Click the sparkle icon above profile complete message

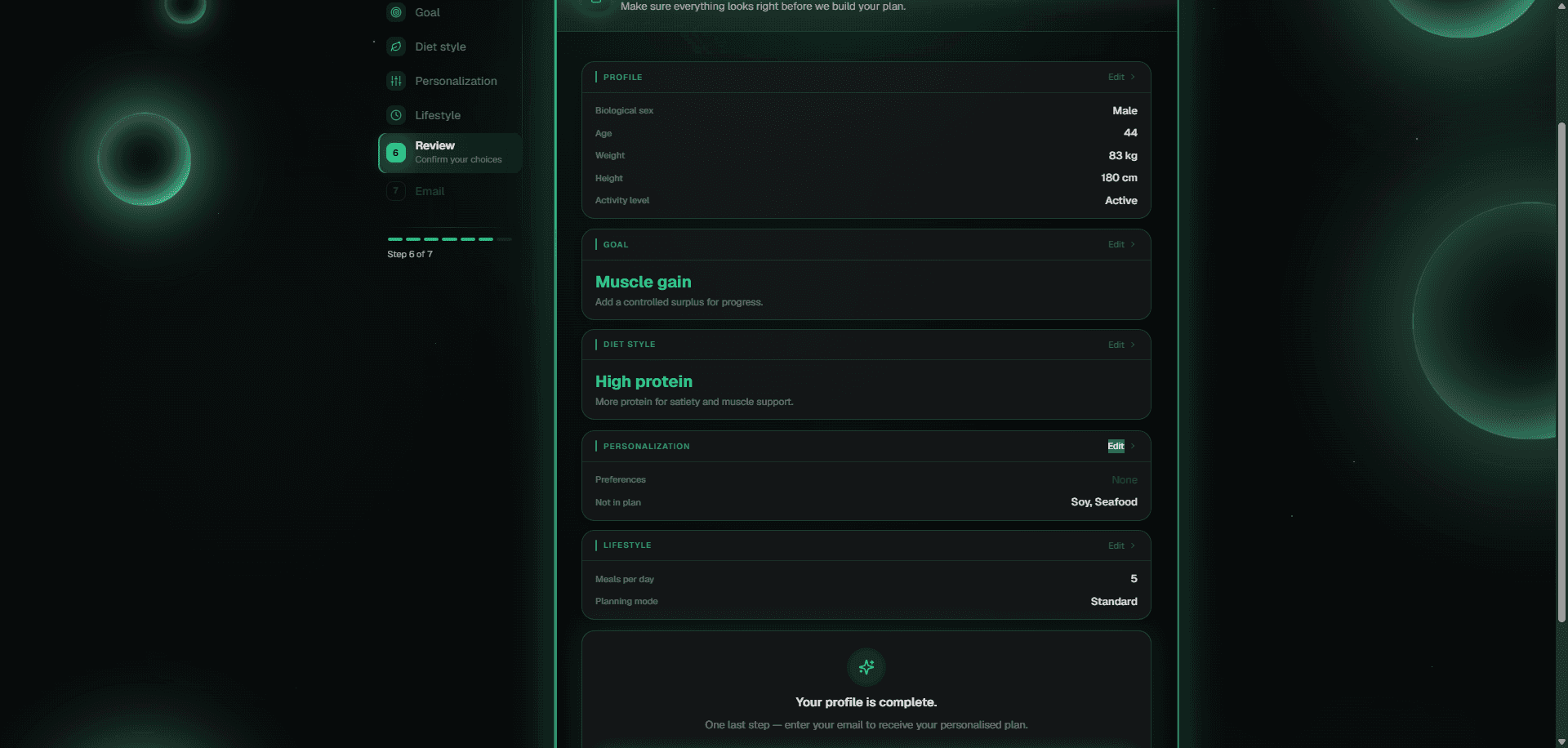[x=866, y=667]
